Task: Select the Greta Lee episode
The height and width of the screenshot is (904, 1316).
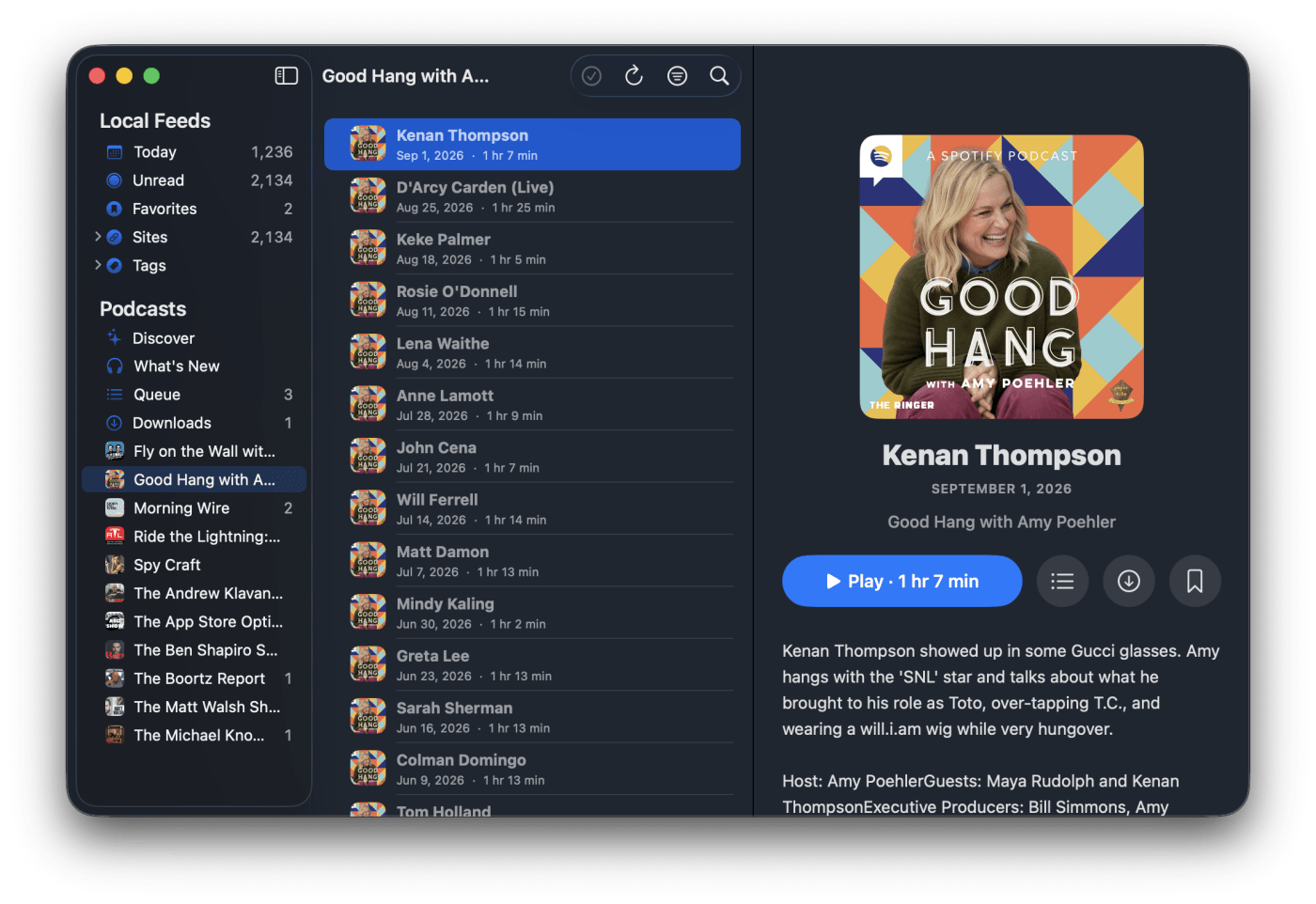Action: point(532,665)
